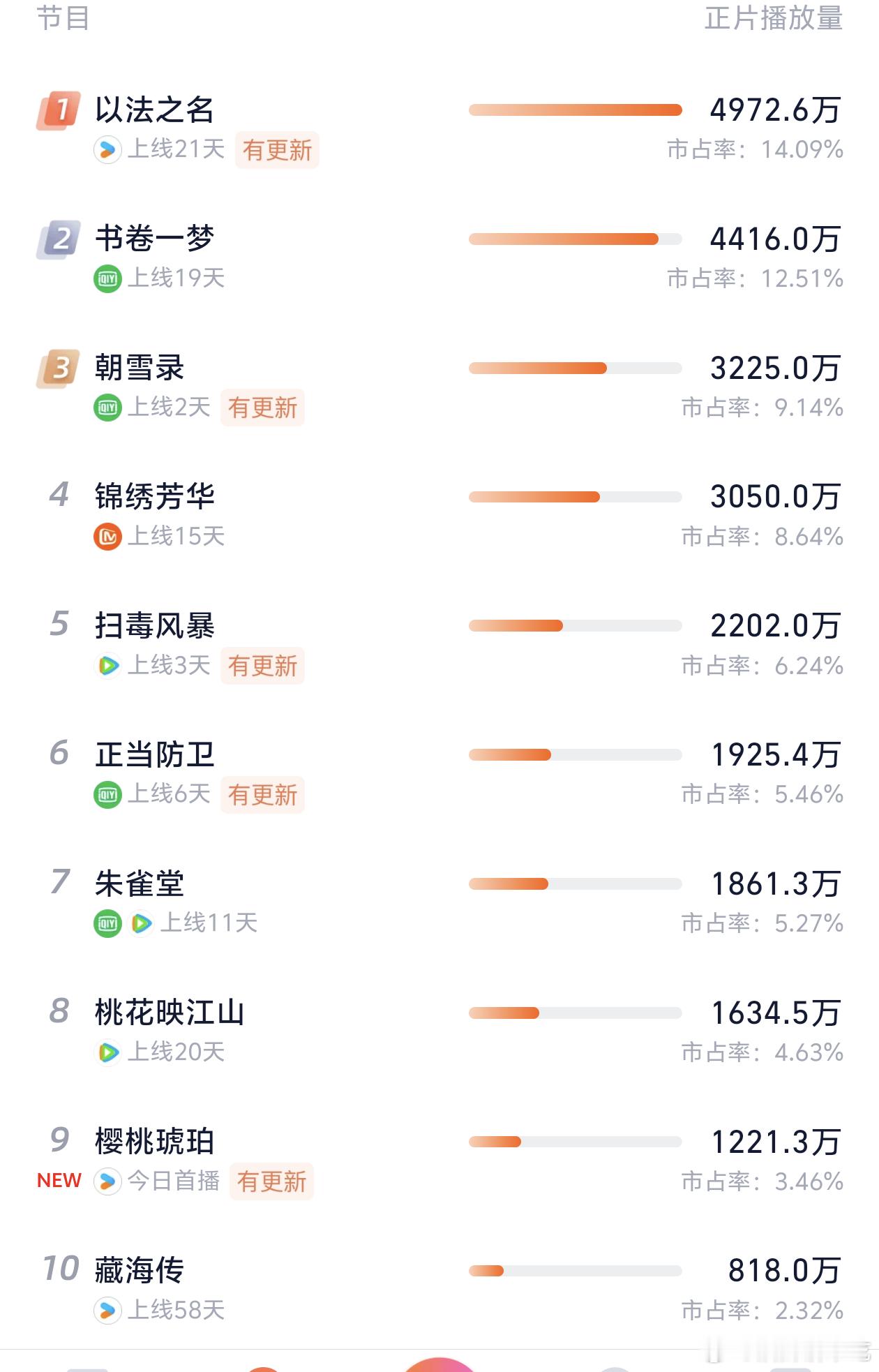Screen dimensions: 879x1372
Task: Tap the 有更新 tag for 樱桃琥珀
Action: point(271,1181)
